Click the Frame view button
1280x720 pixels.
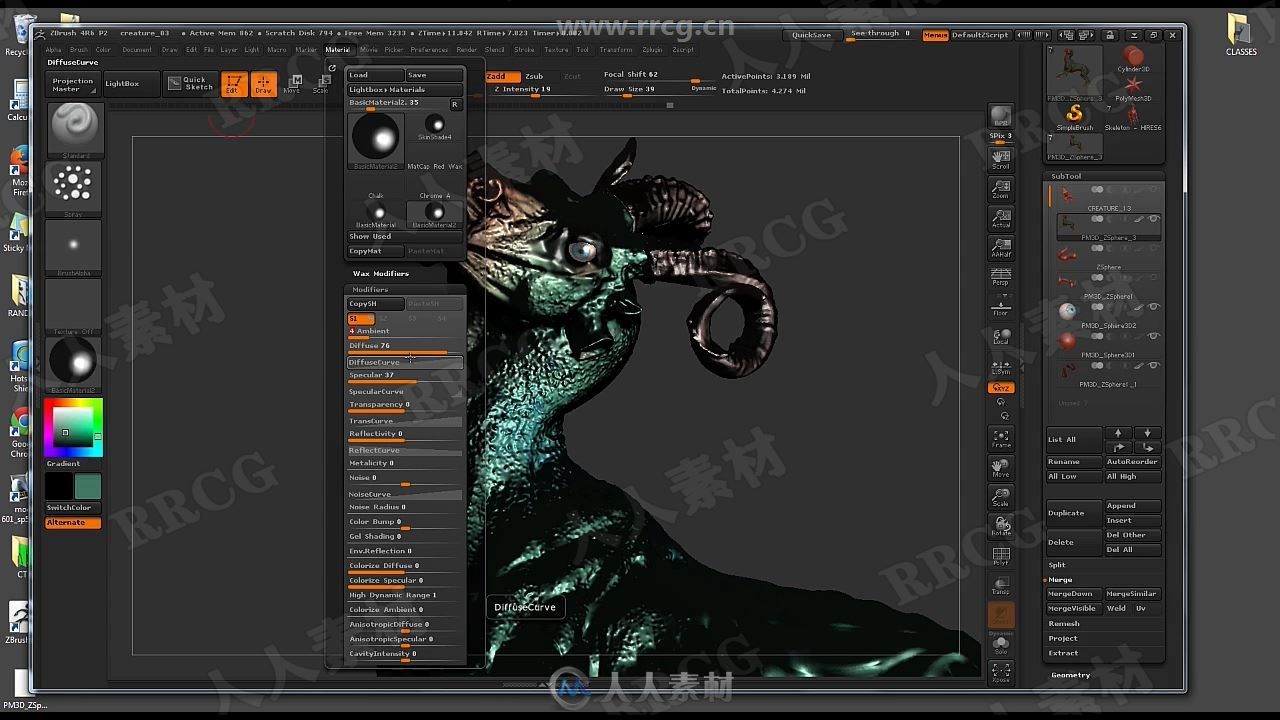click(x=1001, y=438)
